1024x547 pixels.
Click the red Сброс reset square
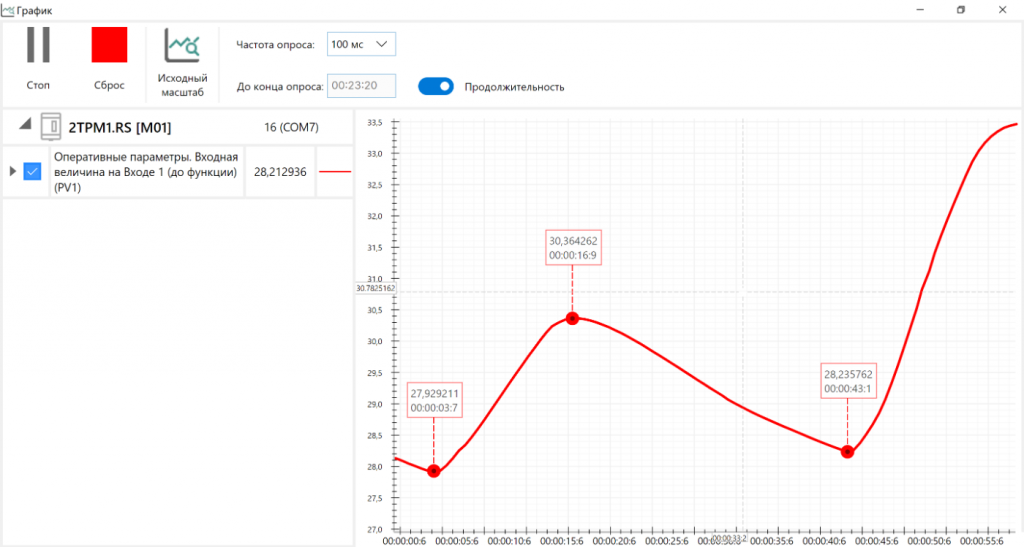point(109,45)
